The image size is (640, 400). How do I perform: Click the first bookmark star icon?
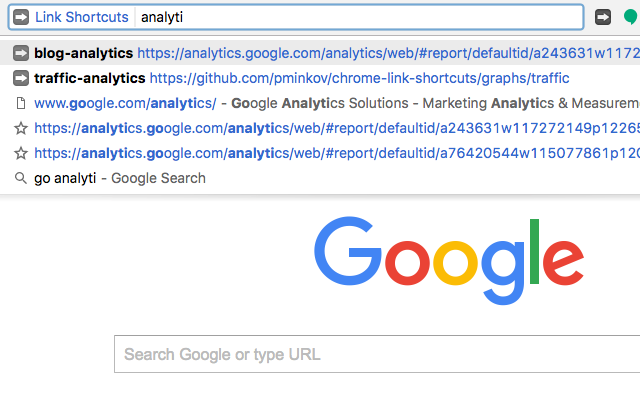pos(21,128)
